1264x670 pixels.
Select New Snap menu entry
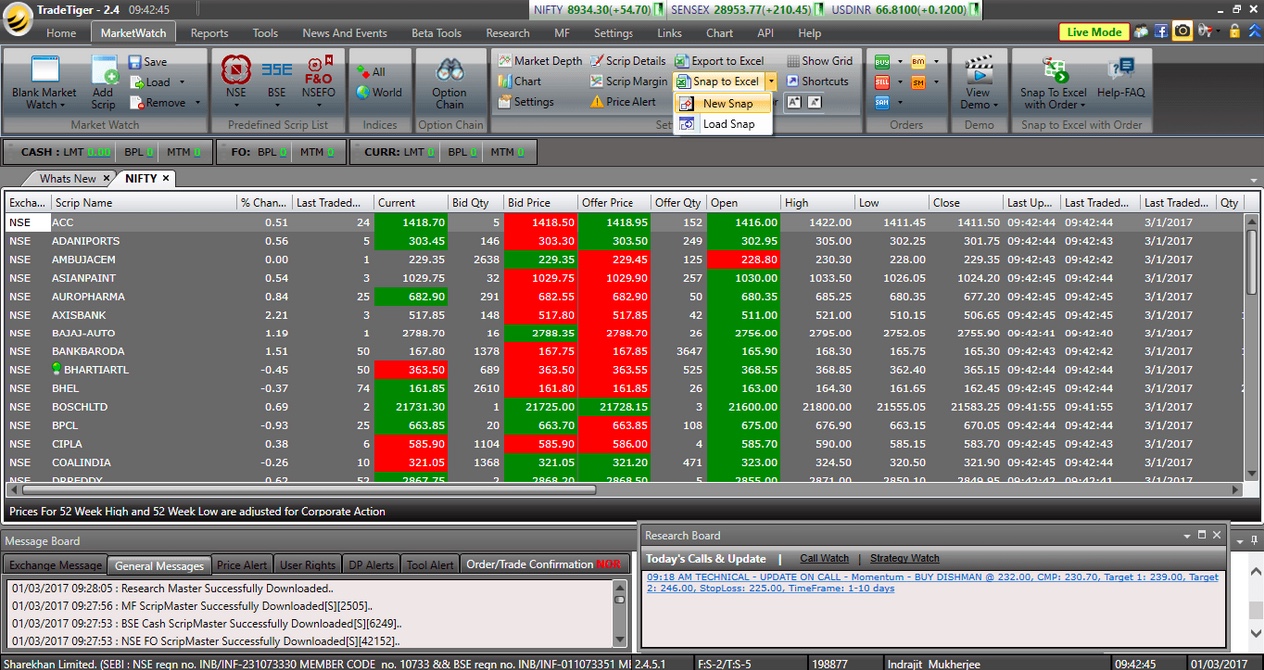point(722,103)
